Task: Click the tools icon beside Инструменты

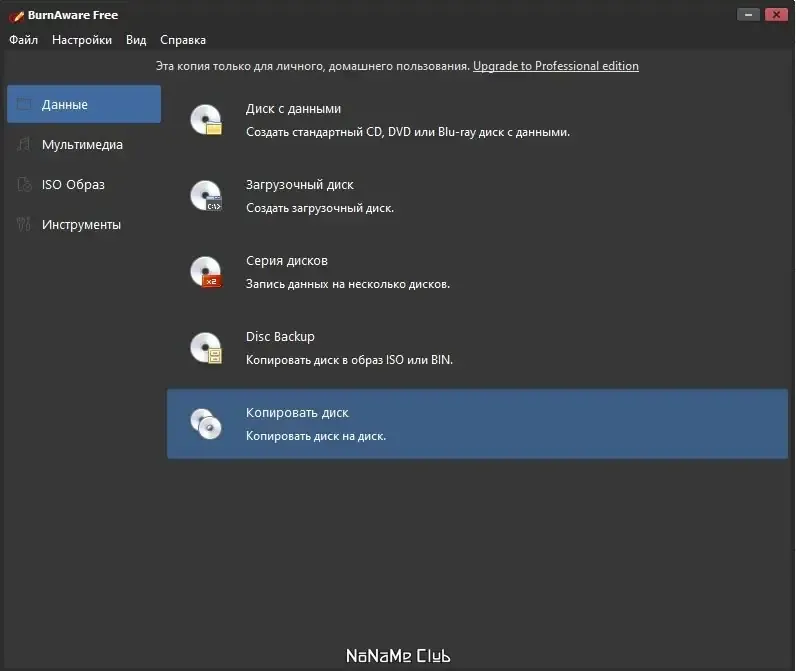Action: (x=24, y=224)
